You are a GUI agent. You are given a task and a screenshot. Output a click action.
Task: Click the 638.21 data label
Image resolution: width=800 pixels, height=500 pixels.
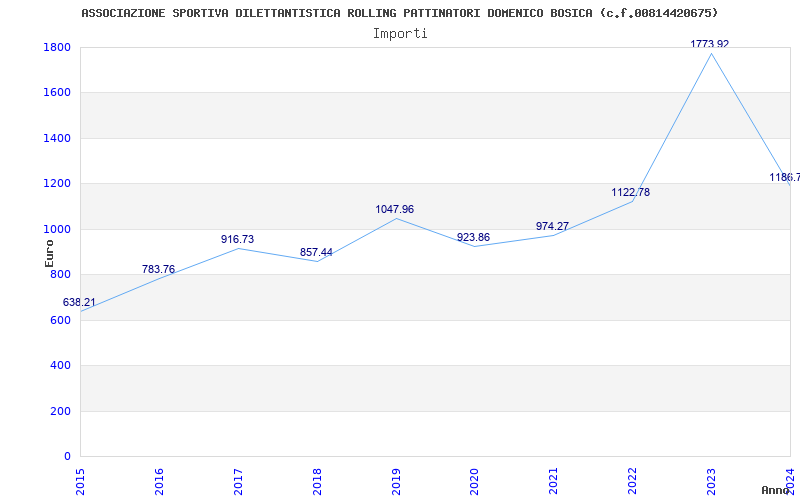[79, 303]
